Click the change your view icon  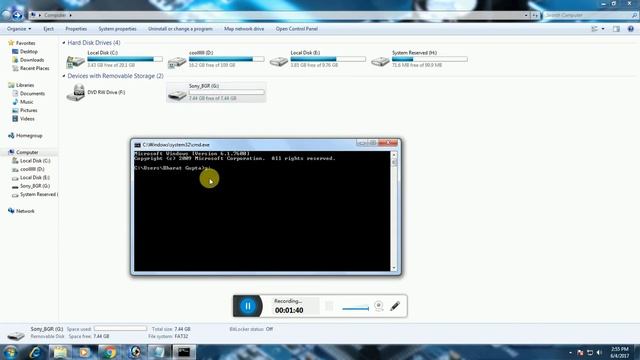595,29
